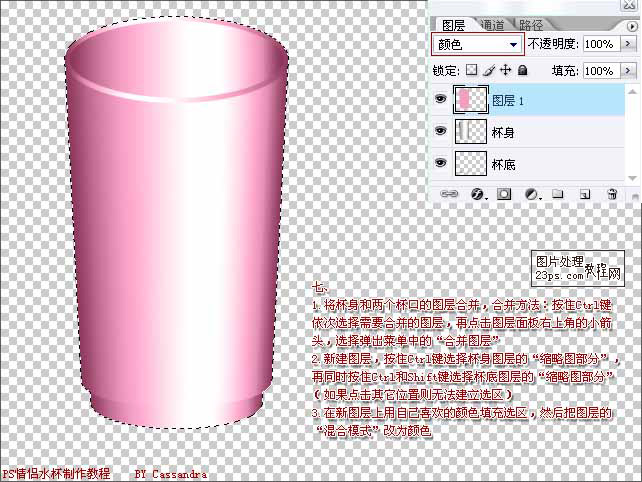Select the 图层 1 layer name

coord(508,101)
